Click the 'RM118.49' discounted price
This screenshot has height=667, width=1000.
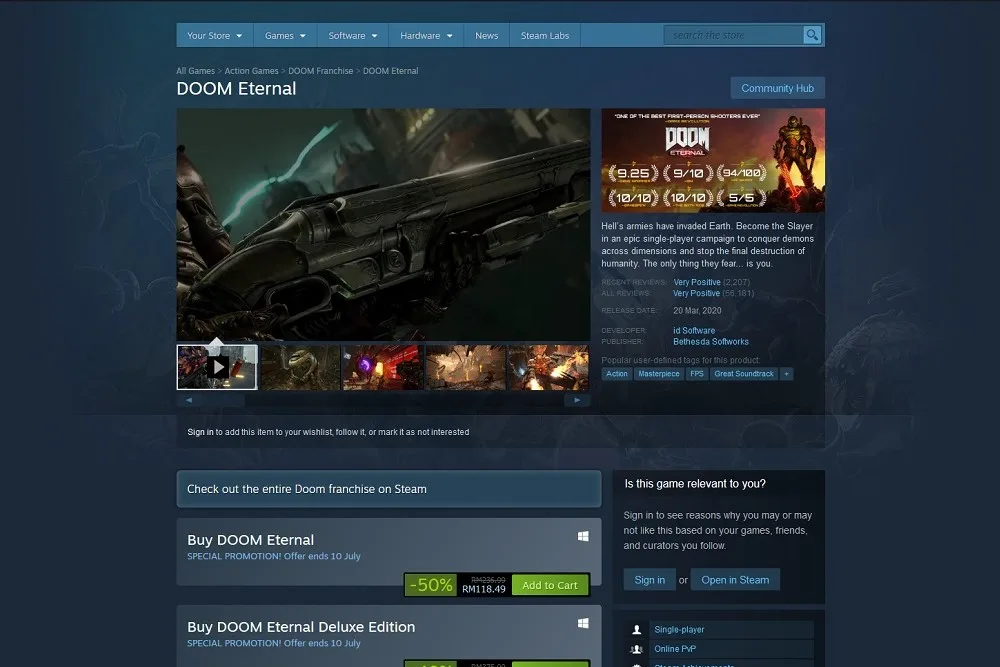(x=483, y=589)
